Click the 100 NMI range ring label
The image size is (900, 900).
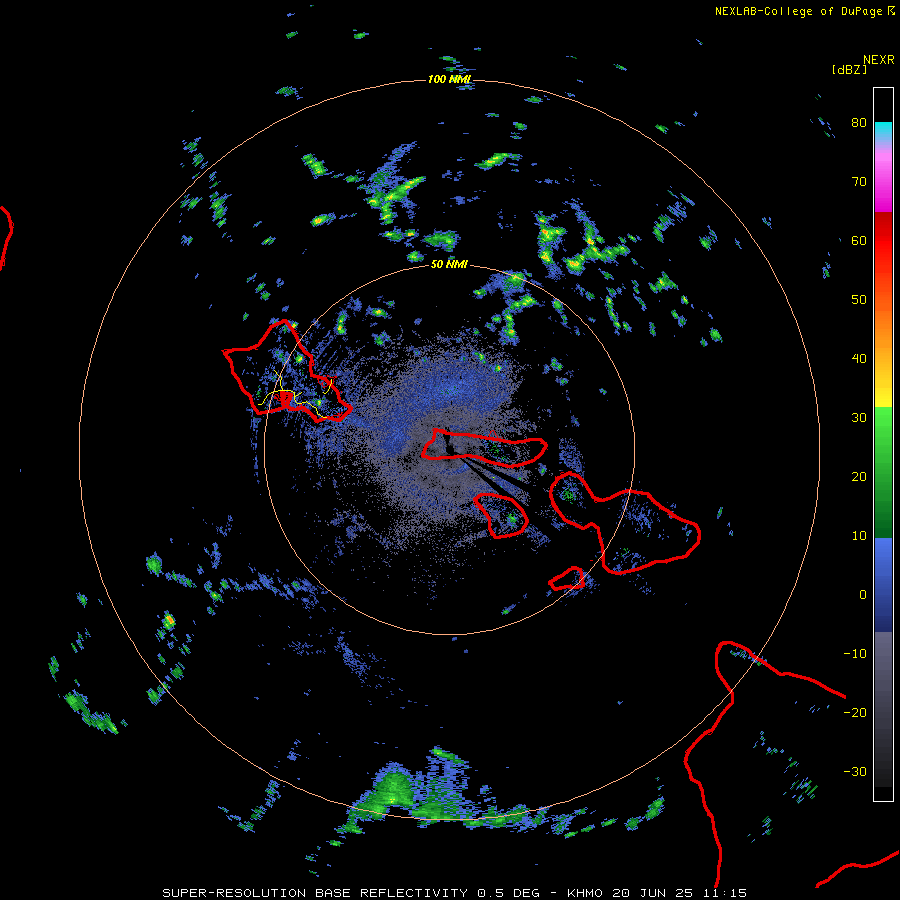click(x=449, y=79)
